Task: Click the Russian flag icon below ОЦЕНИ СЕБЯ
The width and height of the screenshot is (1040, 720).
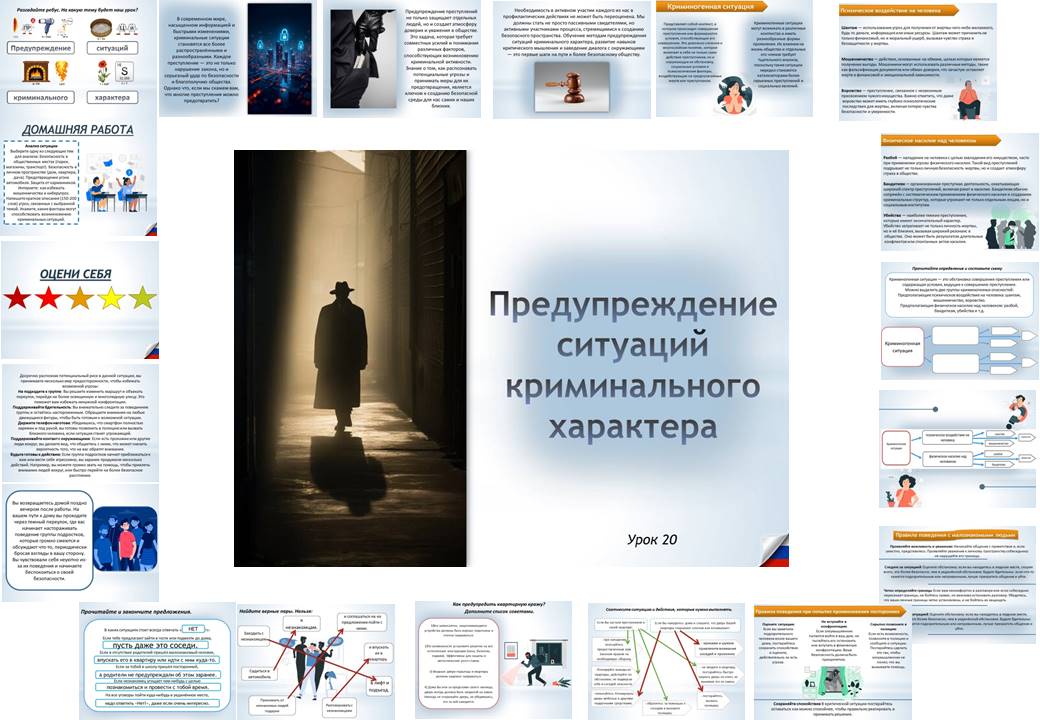Action: click(152, 352)
